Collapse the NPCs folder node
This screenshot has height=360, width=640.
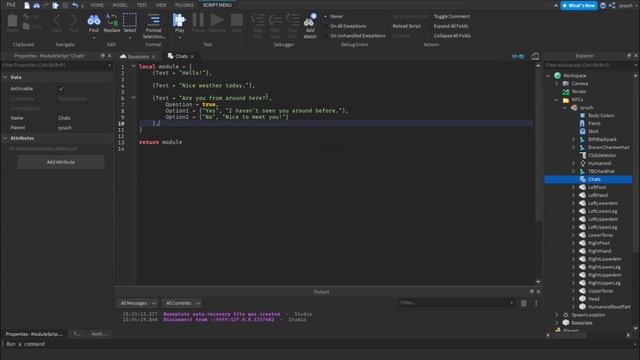click(x=557, y=100)
